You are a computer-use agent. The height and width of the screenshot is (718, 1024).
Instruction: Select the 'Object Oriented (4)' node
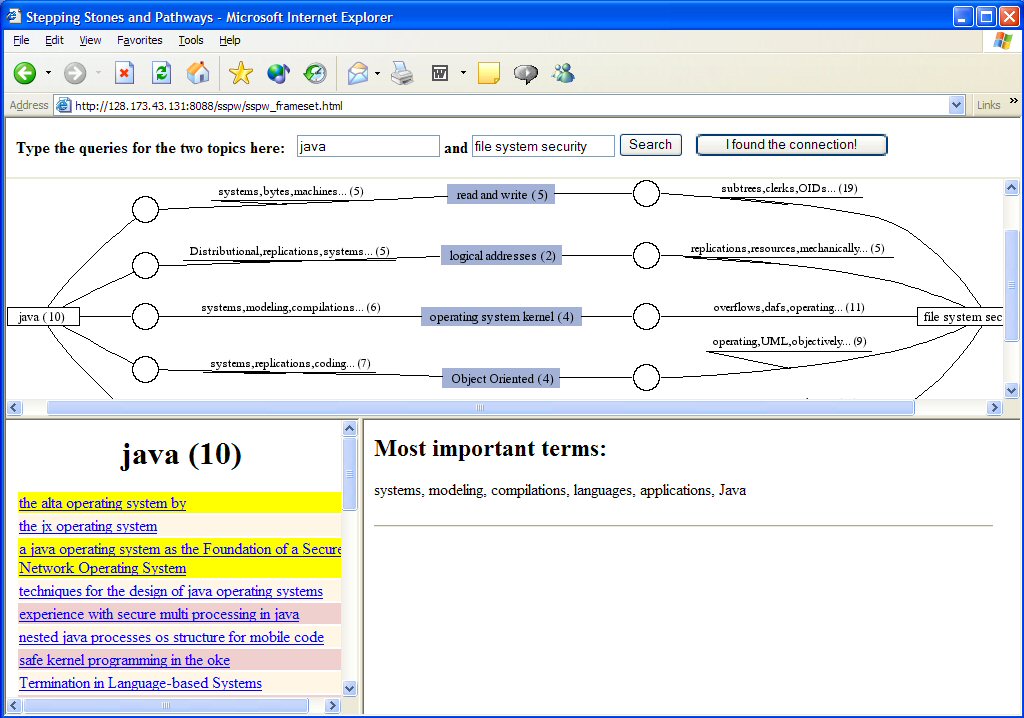pos(501,378)
